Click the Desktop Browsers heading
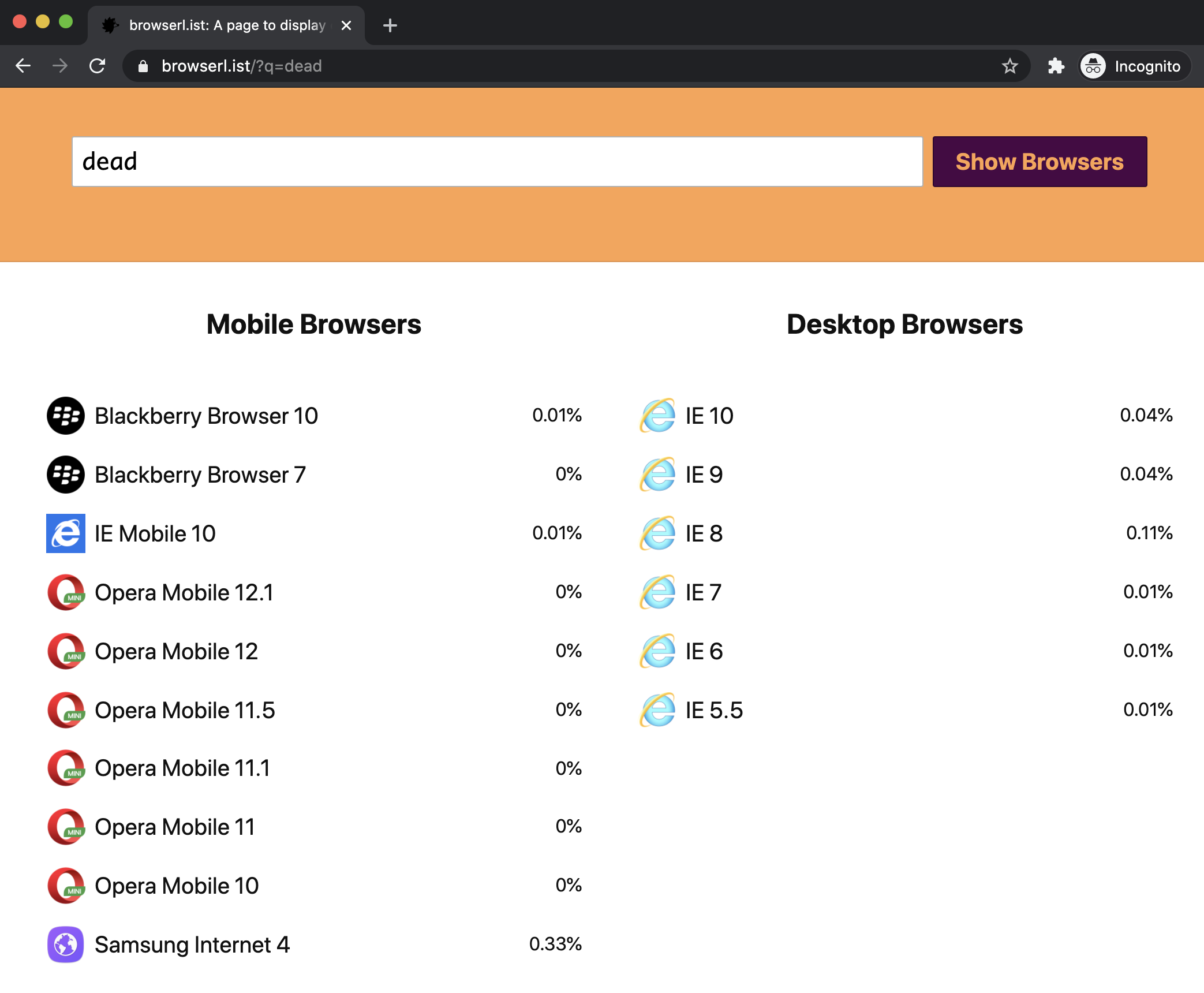1204x993 pixels. (905, 324)
